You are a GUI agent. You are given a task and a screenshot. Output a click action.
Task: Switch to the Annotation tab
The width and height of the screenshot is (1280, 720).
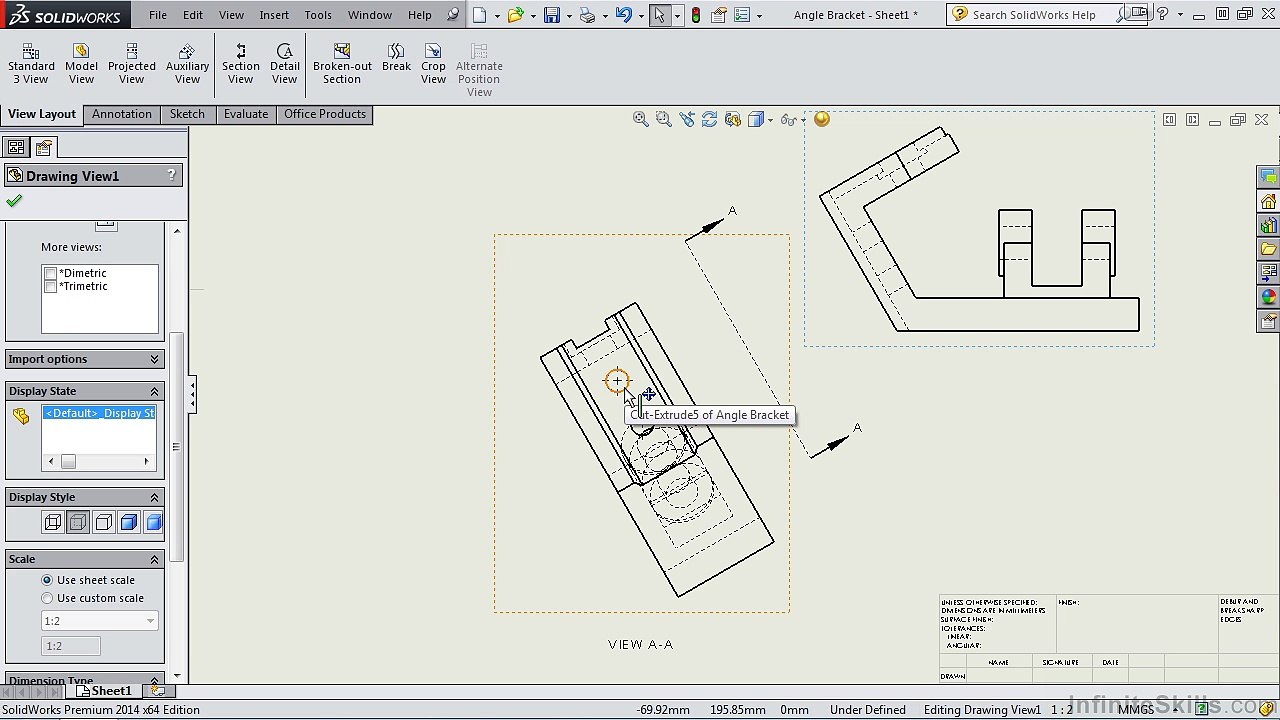coord(122,114)
